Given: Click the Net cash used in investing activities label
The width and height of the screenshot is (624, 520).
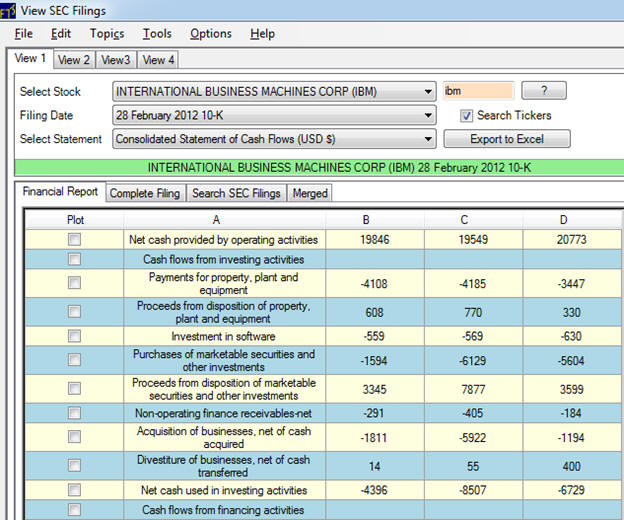Looking at the screenshot, I should [224, 490].
